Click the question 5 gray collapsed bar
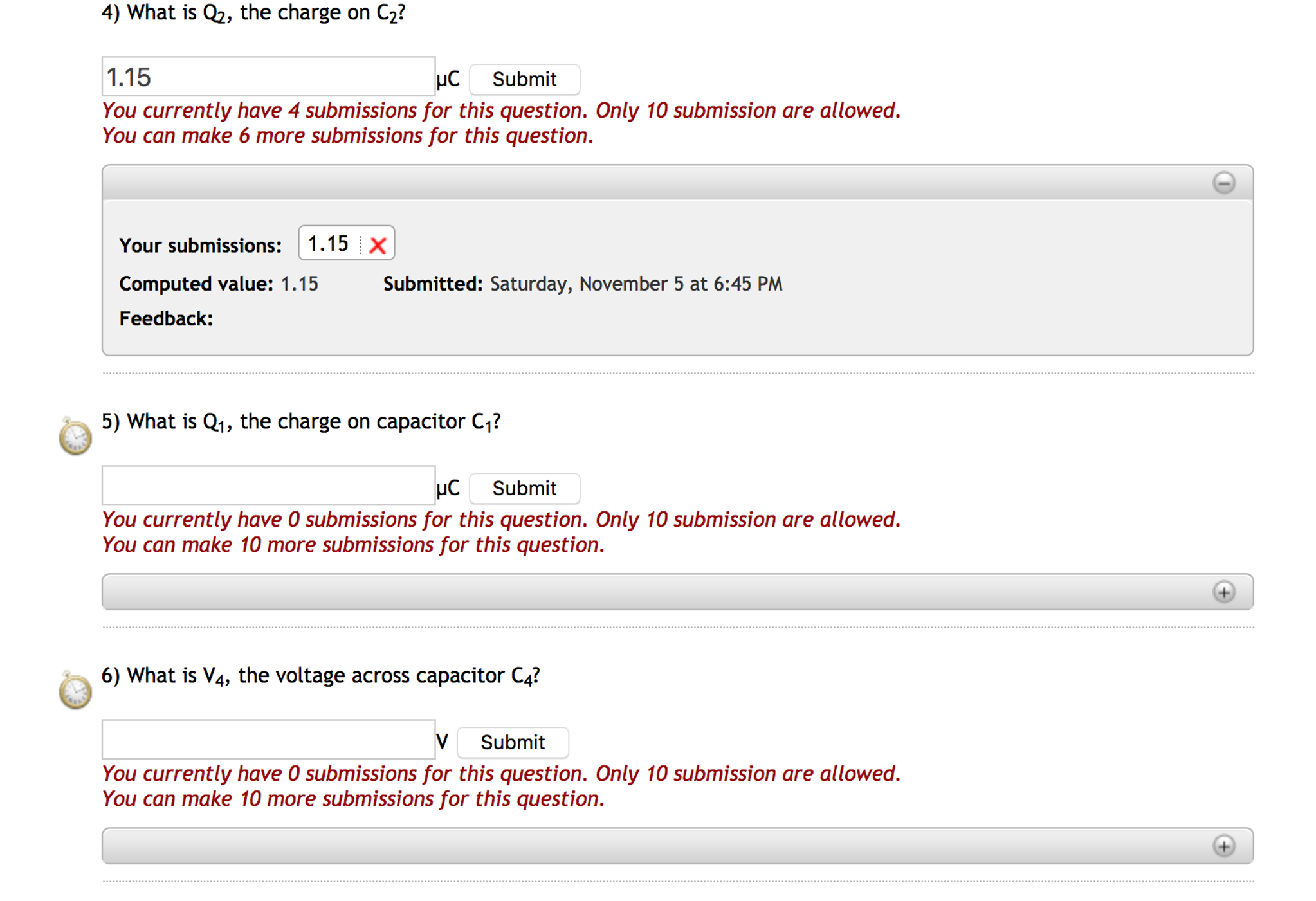Screen dimensions: 1316x901 coord(643,592)
